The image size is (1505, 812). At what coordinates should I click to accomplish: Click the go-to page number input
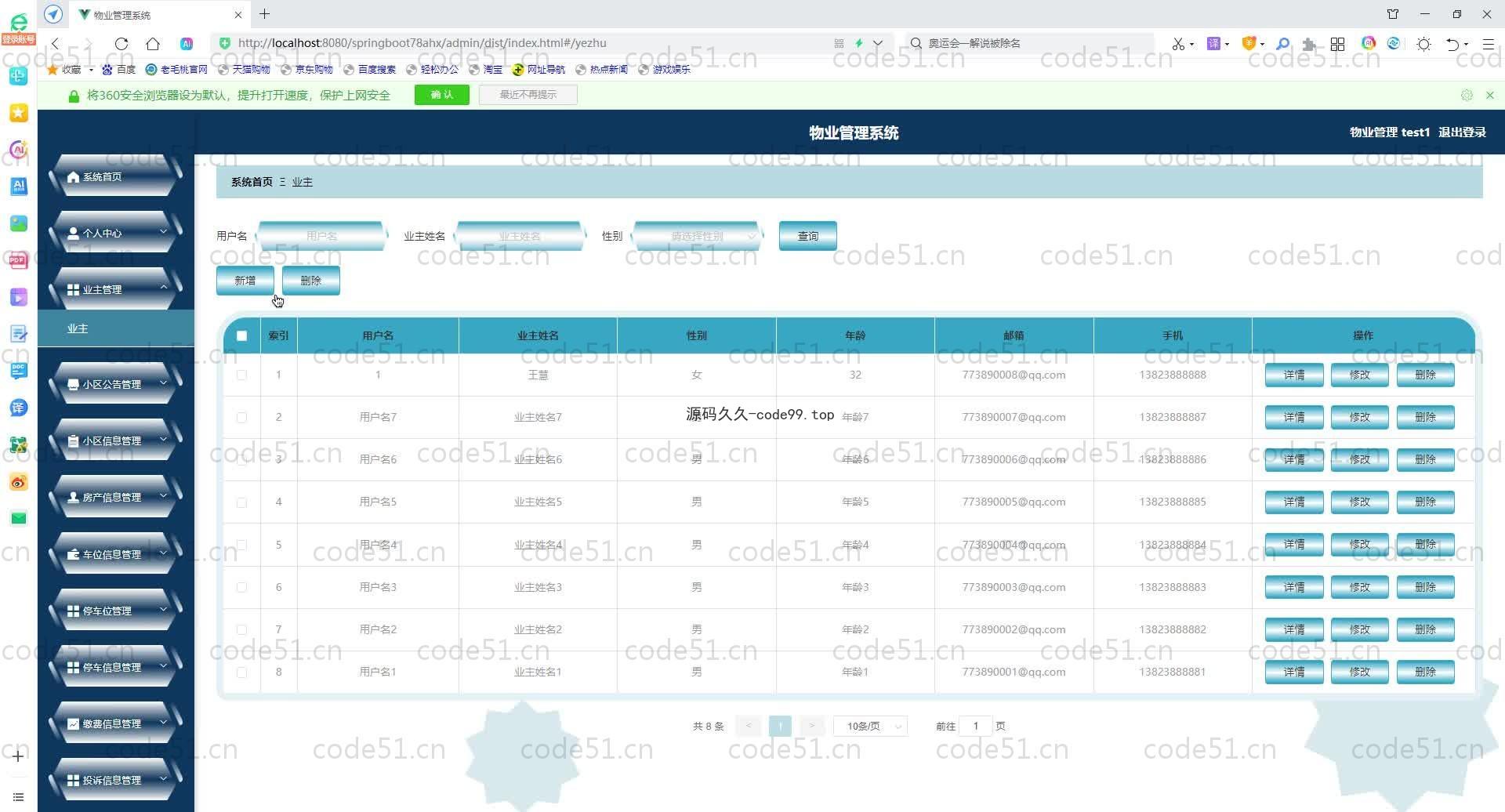[976, 727]
